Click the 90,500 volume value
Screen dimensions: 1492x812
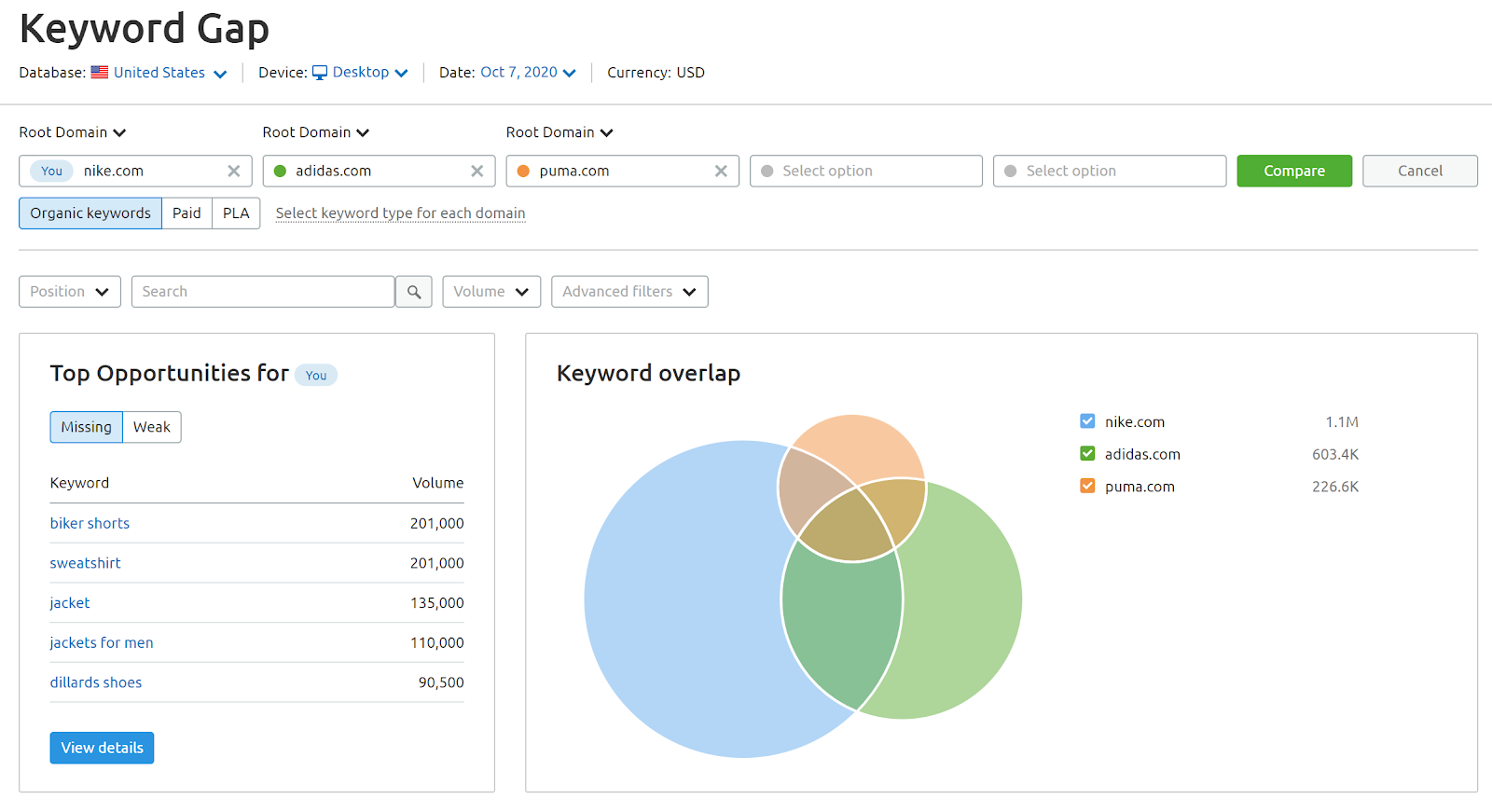coord(441,682)
